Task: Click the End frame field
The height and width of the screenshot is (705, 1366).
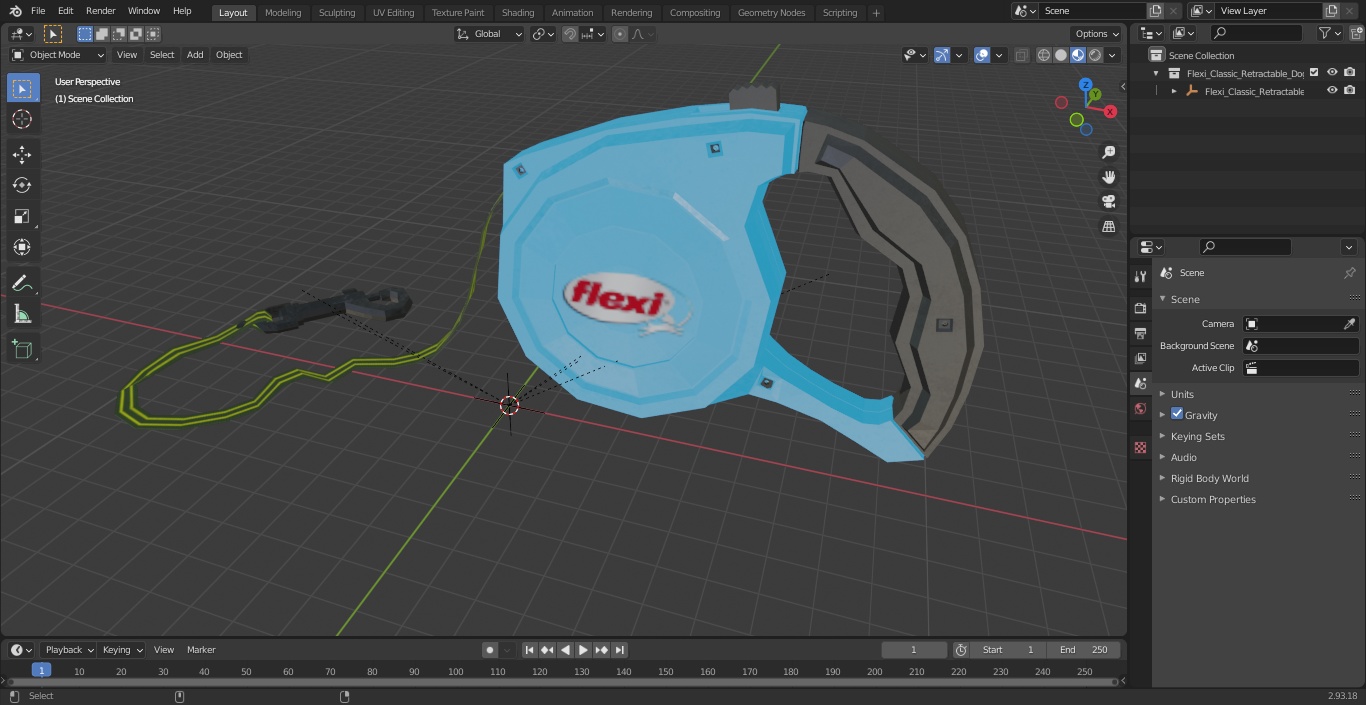Action: (x=1084, y=650)
